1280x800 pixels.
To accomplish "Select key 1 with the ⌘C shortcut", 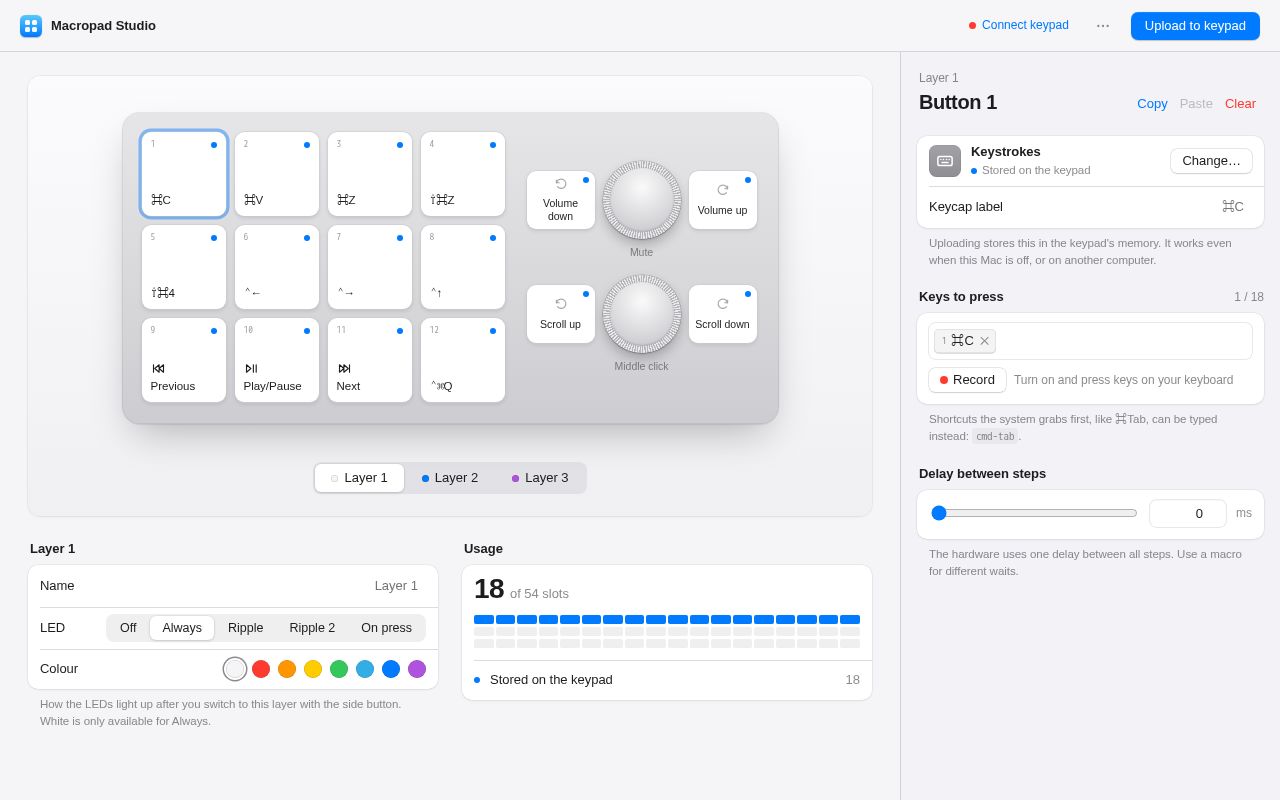I will [x=184, y=174].
